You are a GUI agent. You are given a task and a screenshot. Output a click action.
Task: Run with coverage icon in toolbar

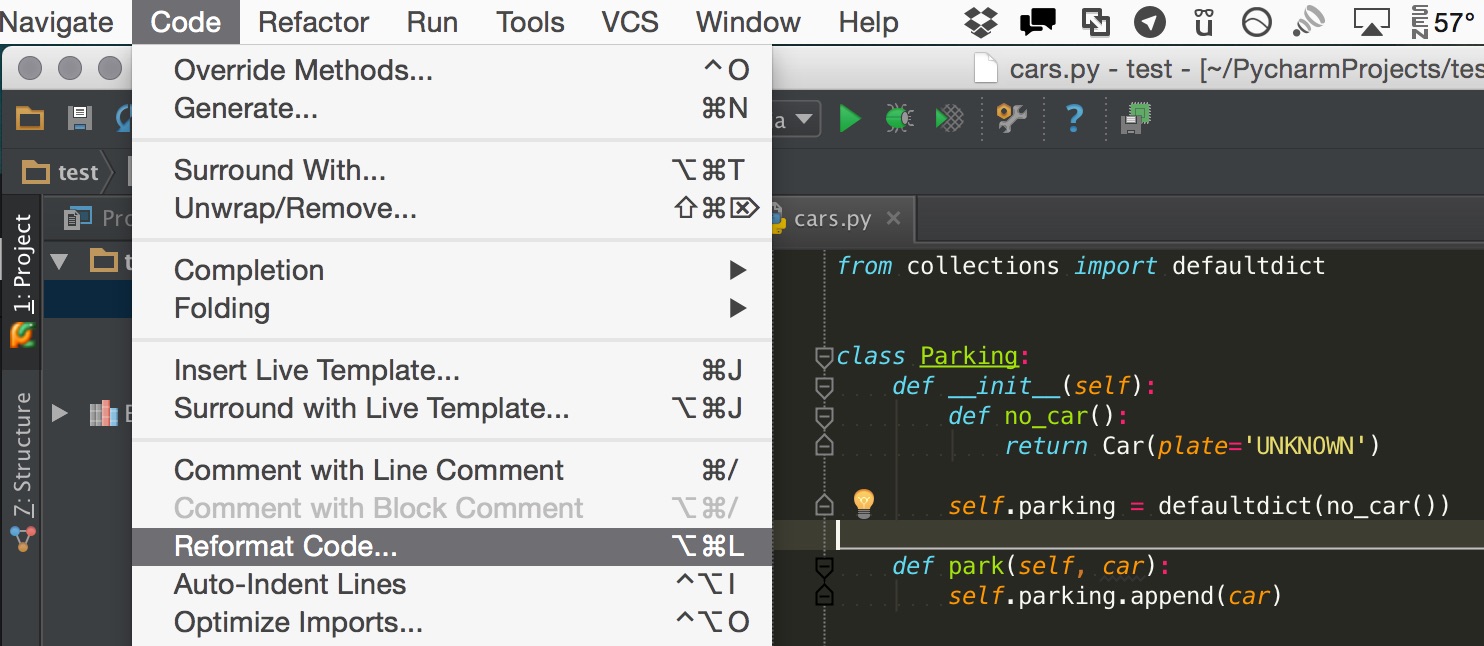point(949,120)
